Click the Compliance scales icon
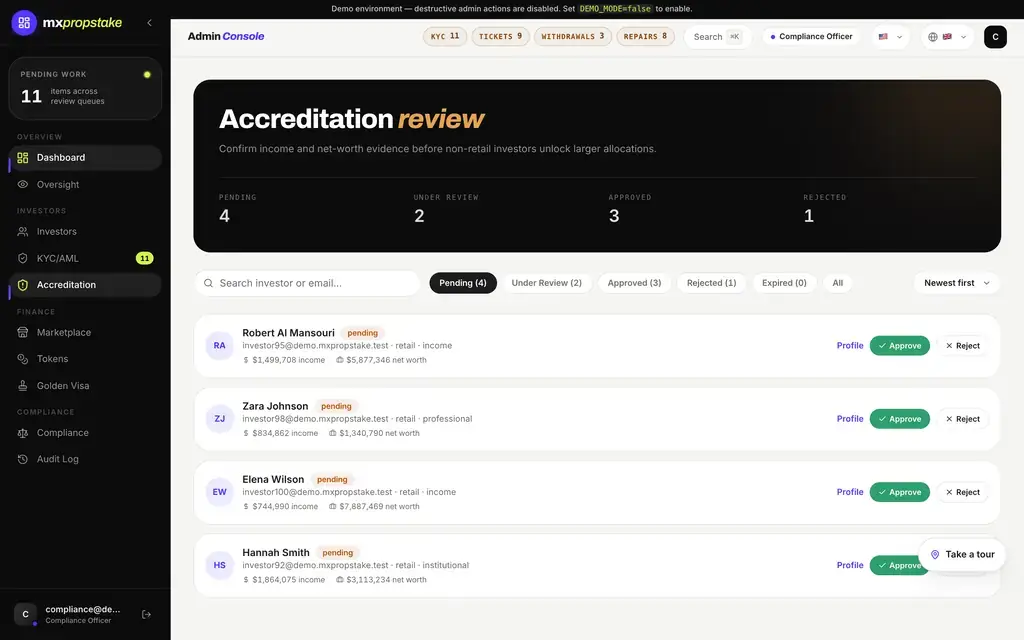The width and height of the screenshot is (1024, 640). [23, 432]
